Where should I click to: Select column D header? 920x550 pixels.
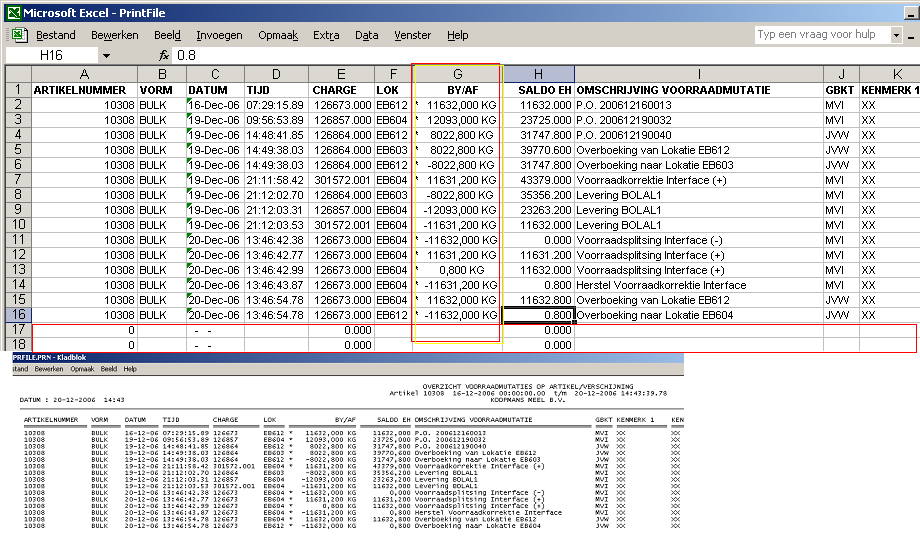[x=276, y=74]
